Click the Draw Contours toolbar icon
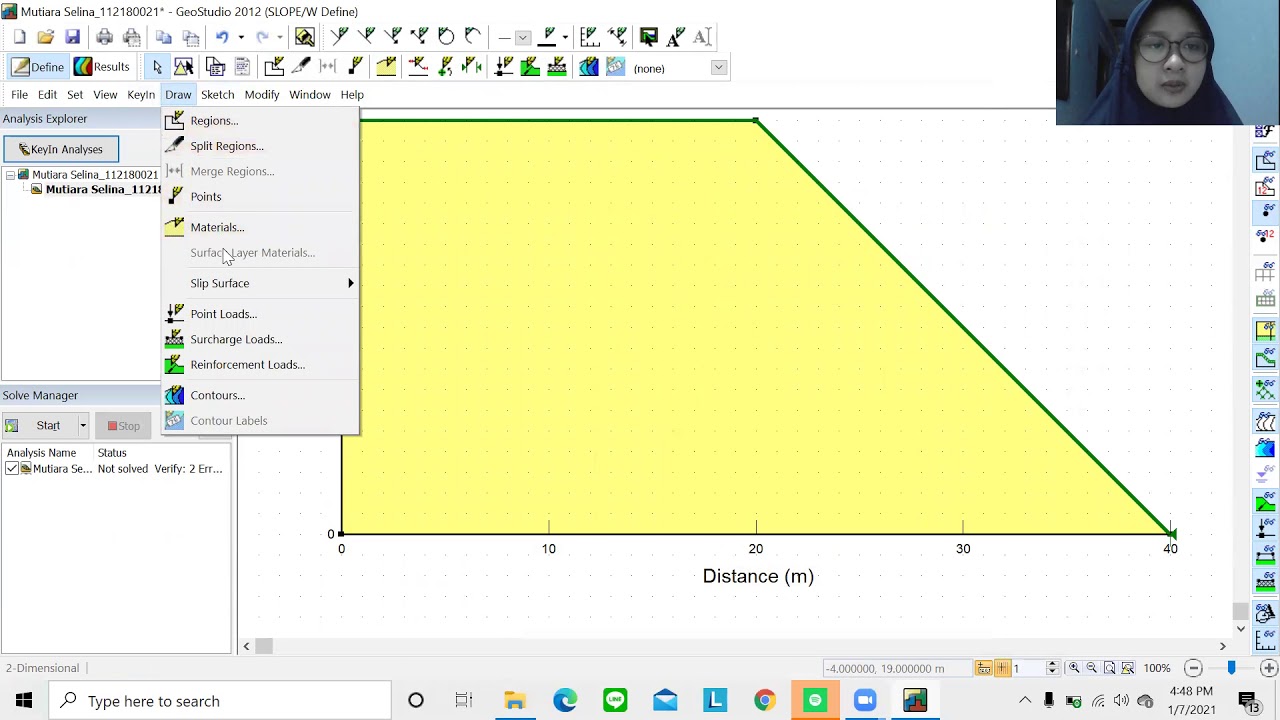This screenshot has height=720, width=1280. [x=589, y=67]
